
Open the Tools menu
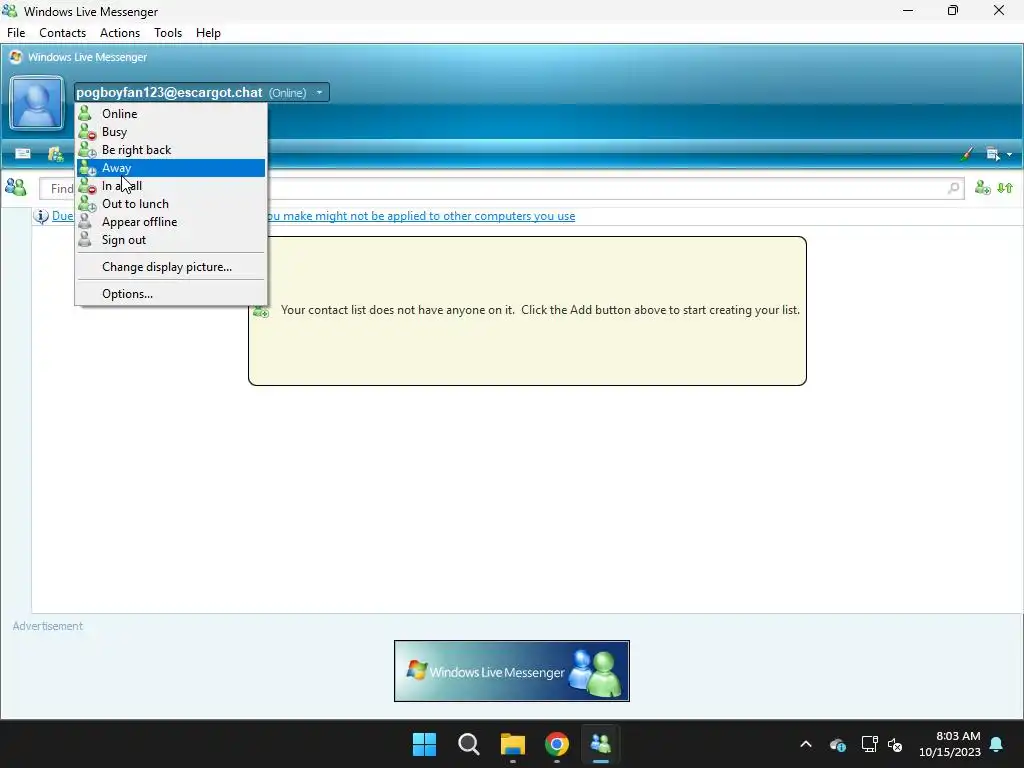click(x=168, y=33)
